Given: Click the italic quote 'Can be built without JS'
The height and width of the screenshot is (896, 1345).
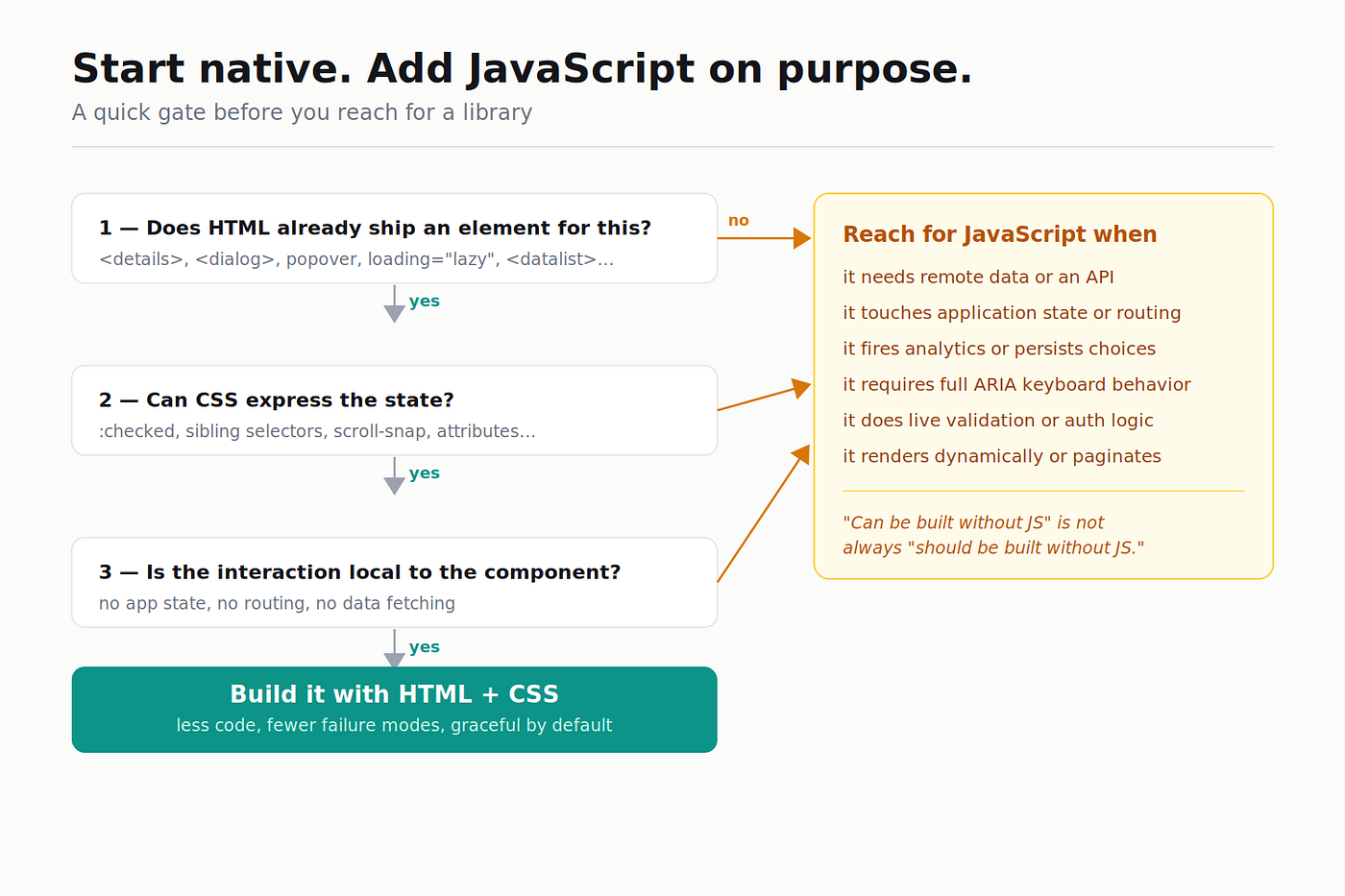Looking at the screenshot, I should tap(993, 535).
